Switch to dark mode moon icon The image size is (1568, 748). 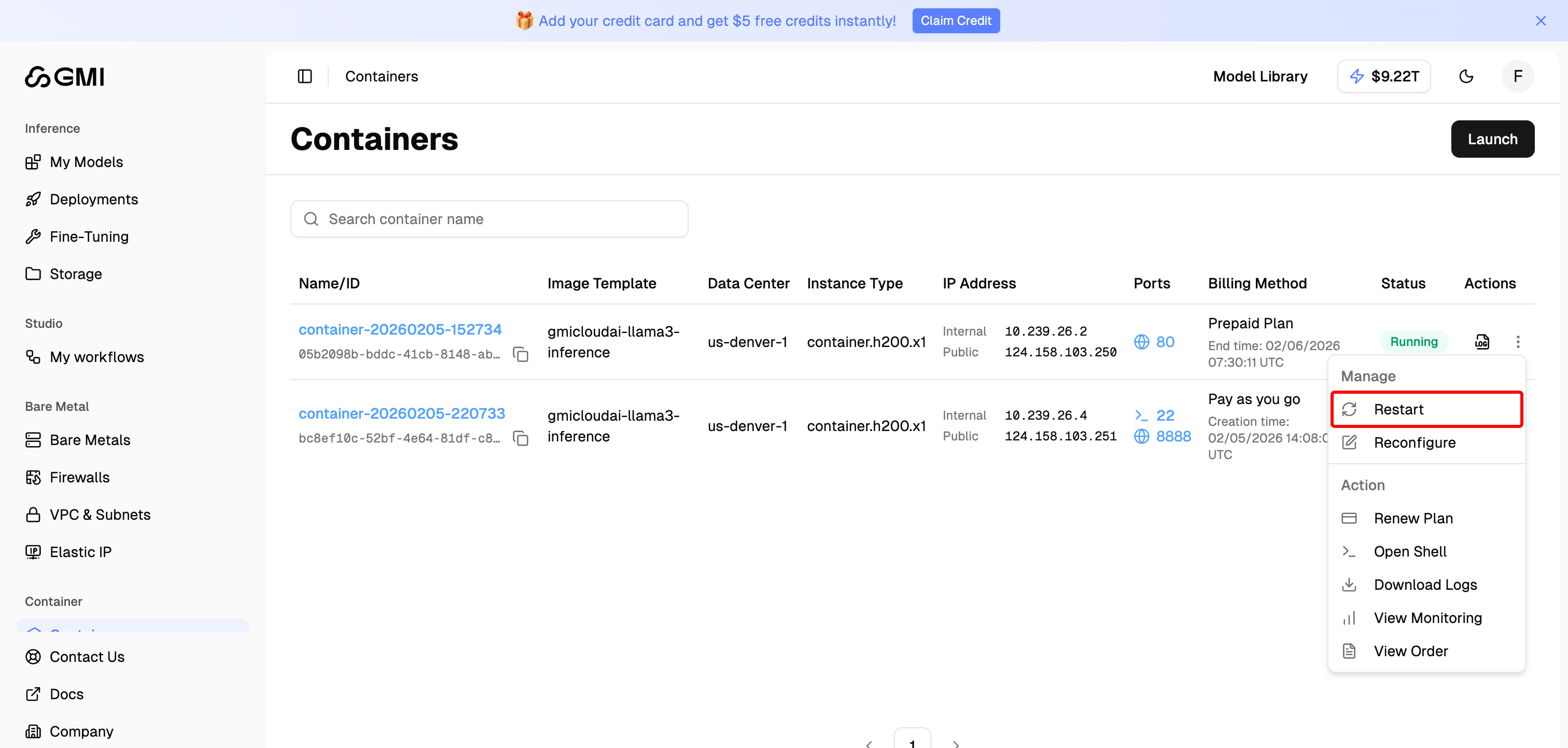click(1466, 76)
